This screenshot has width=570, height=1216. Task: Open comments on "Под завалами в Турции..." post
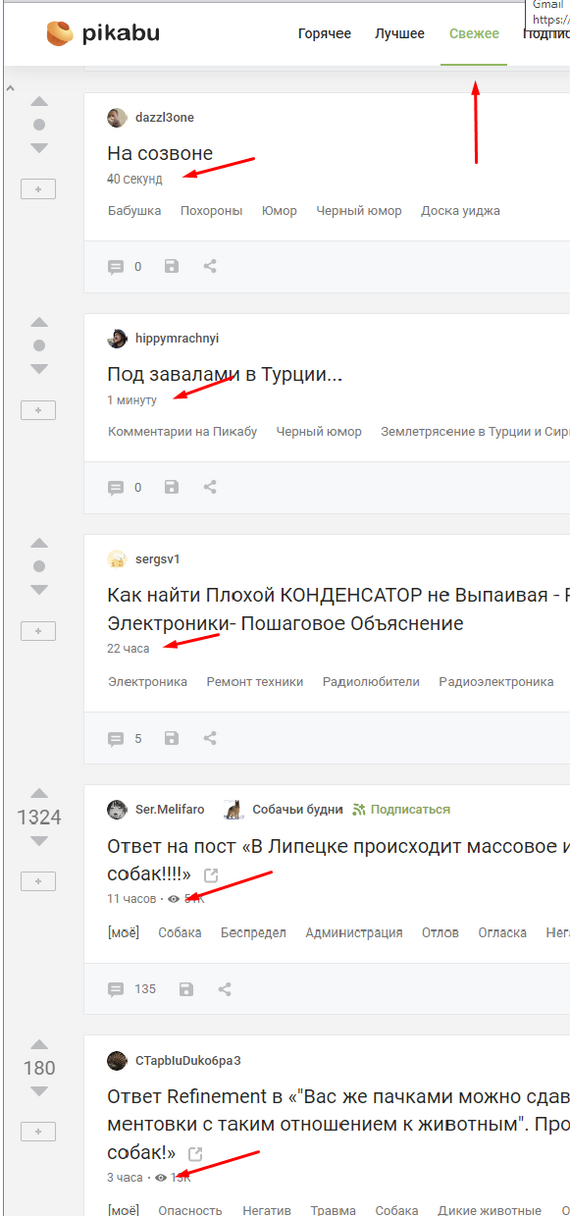point(116,488)
